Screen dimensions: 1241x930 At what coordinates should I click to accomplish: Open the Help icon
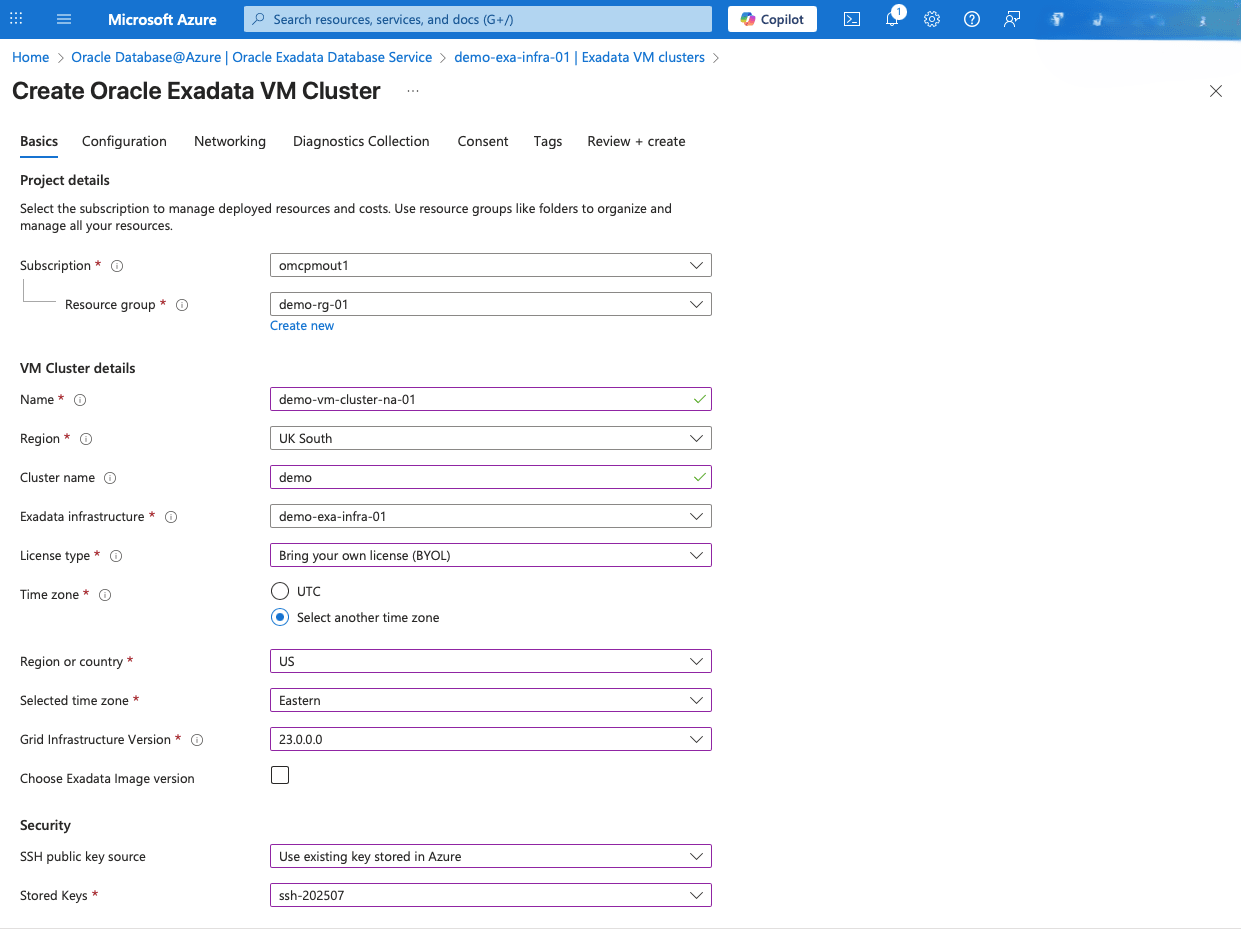point(971,19)
